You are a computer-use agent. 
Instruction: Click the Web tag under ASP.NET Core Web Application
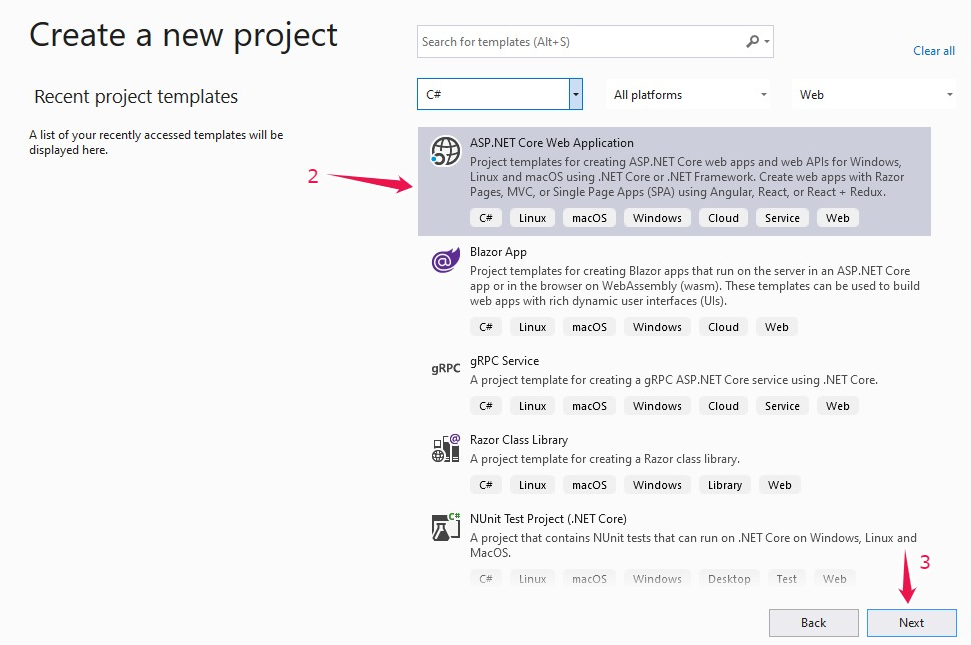coord(837,218)
